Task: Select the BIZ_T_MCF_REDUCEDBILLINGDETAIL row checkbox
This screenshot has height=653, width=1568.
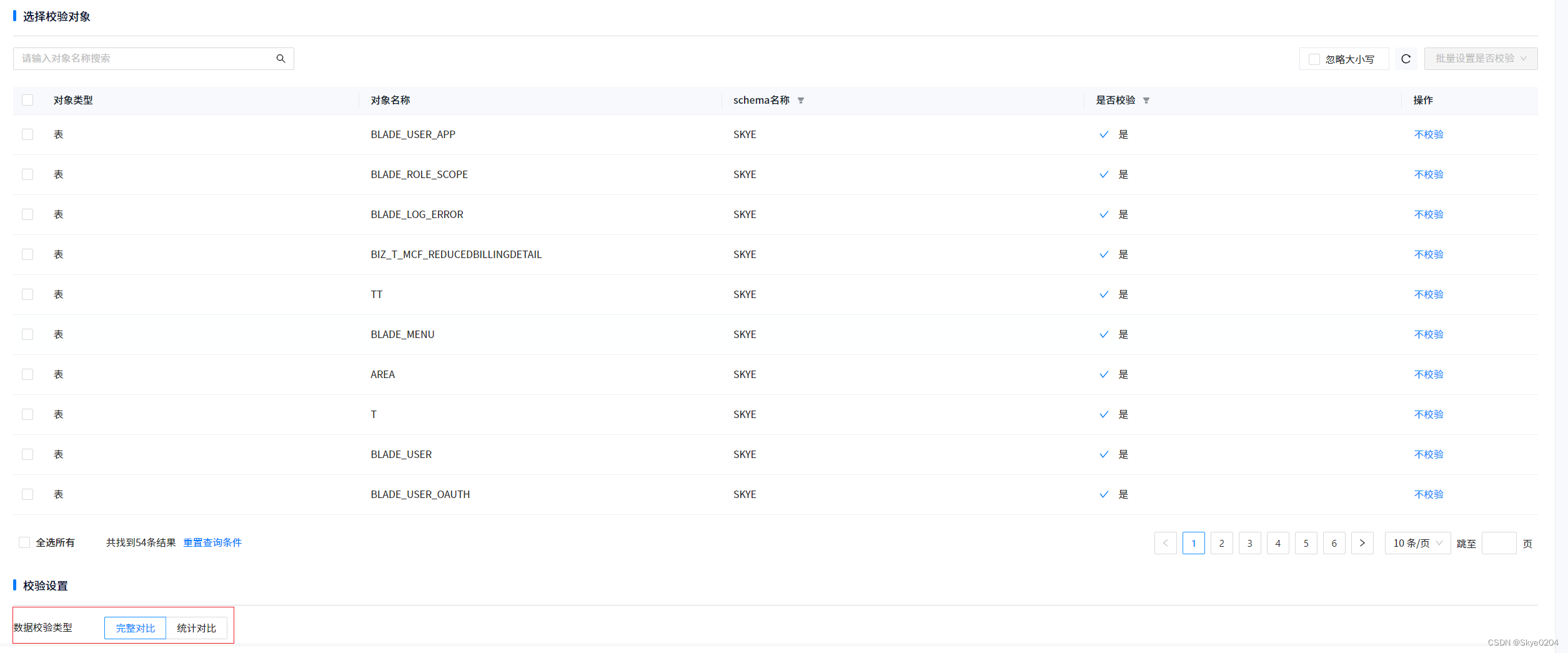Action: 27,254
